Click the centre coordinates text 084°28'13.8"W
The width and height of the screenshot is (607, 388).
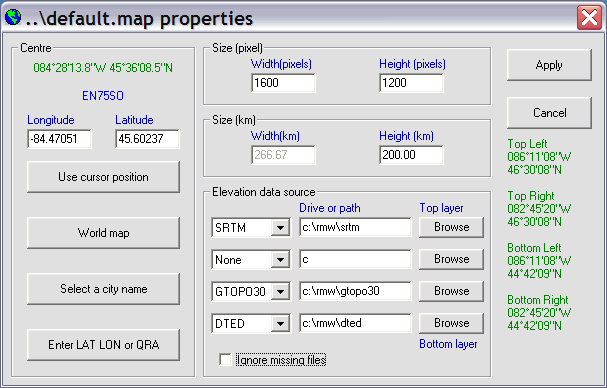pyautogui.click(x=70, y=68)
